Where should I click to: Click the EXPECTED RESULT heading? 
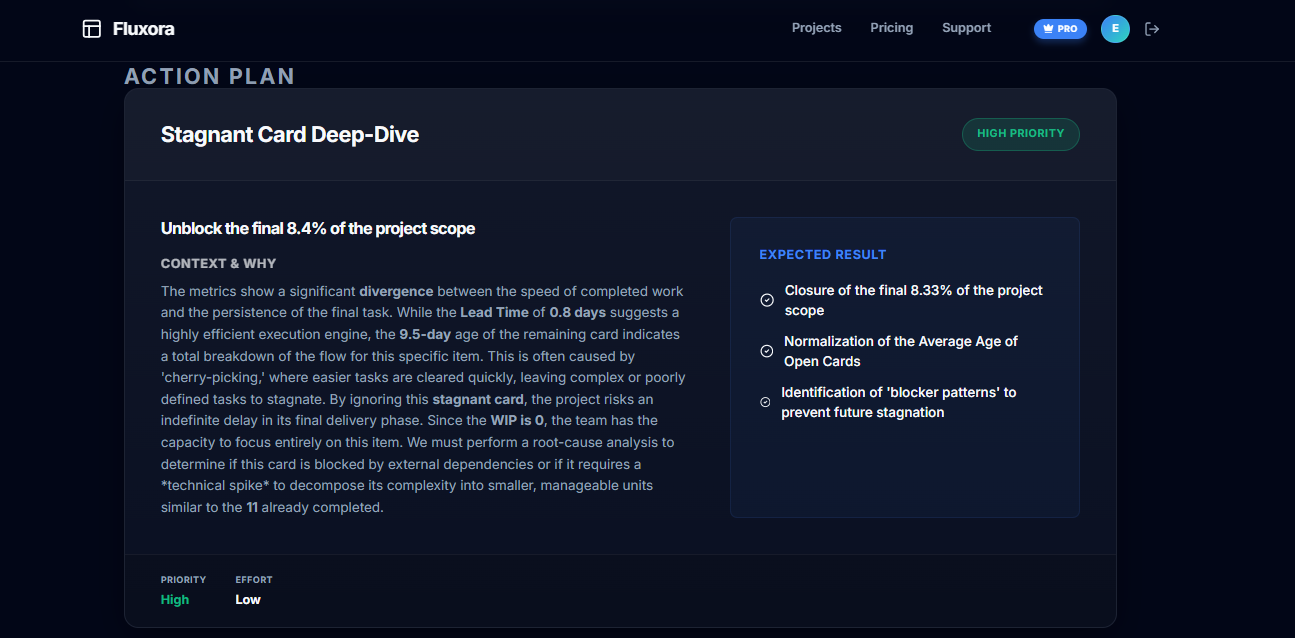coord(822,255)
